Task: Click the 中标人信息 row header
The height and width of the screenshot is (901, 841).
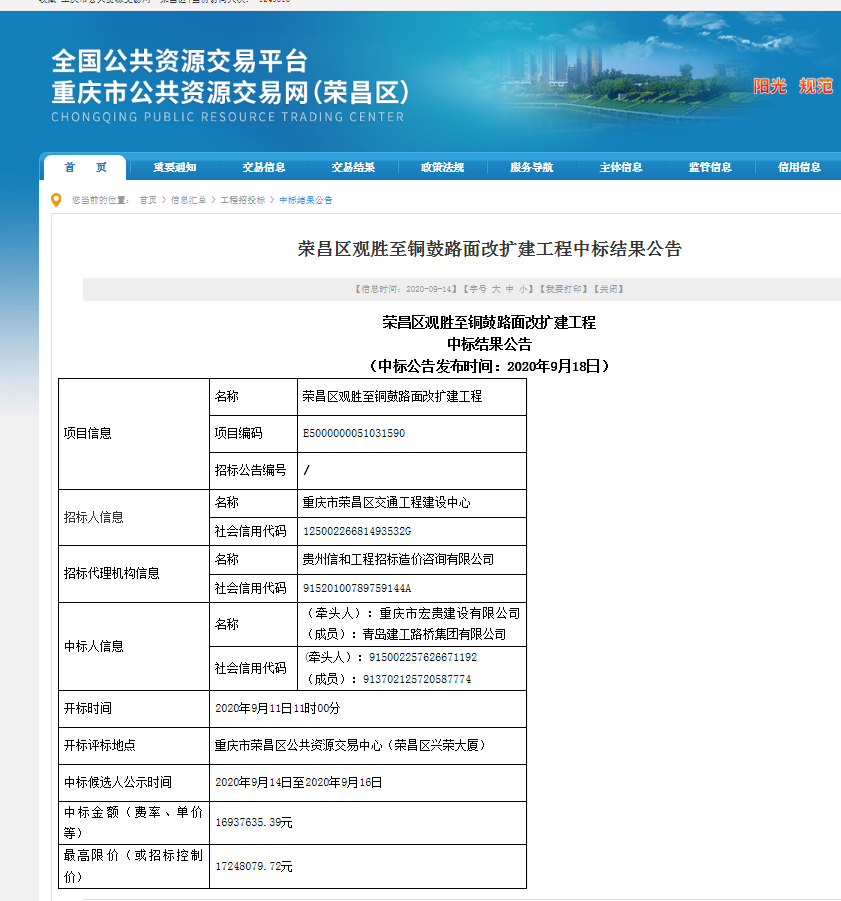Action: pos(94,646)
